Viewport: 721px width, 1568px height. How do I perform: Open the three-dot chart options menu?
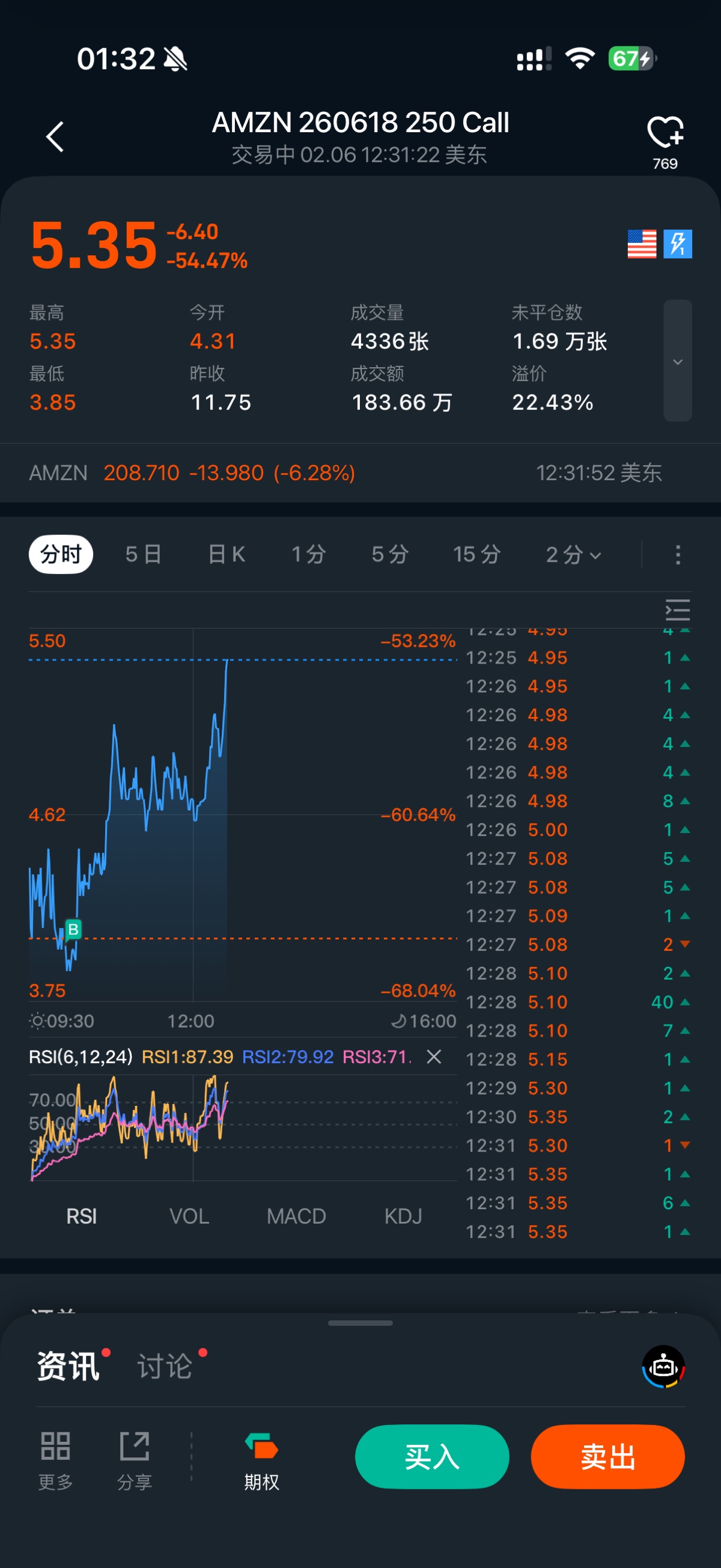tap(677, 555)
